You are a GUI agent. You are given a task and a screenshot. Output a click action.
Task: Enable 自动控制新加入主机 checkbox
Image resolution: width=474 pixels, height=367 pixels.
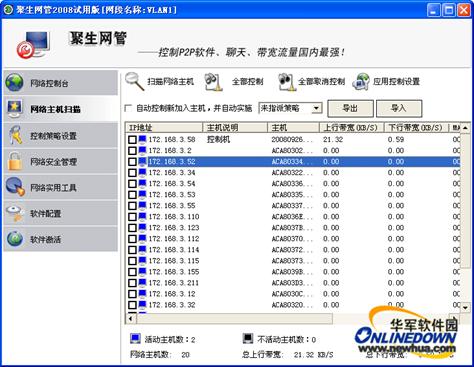128,108
